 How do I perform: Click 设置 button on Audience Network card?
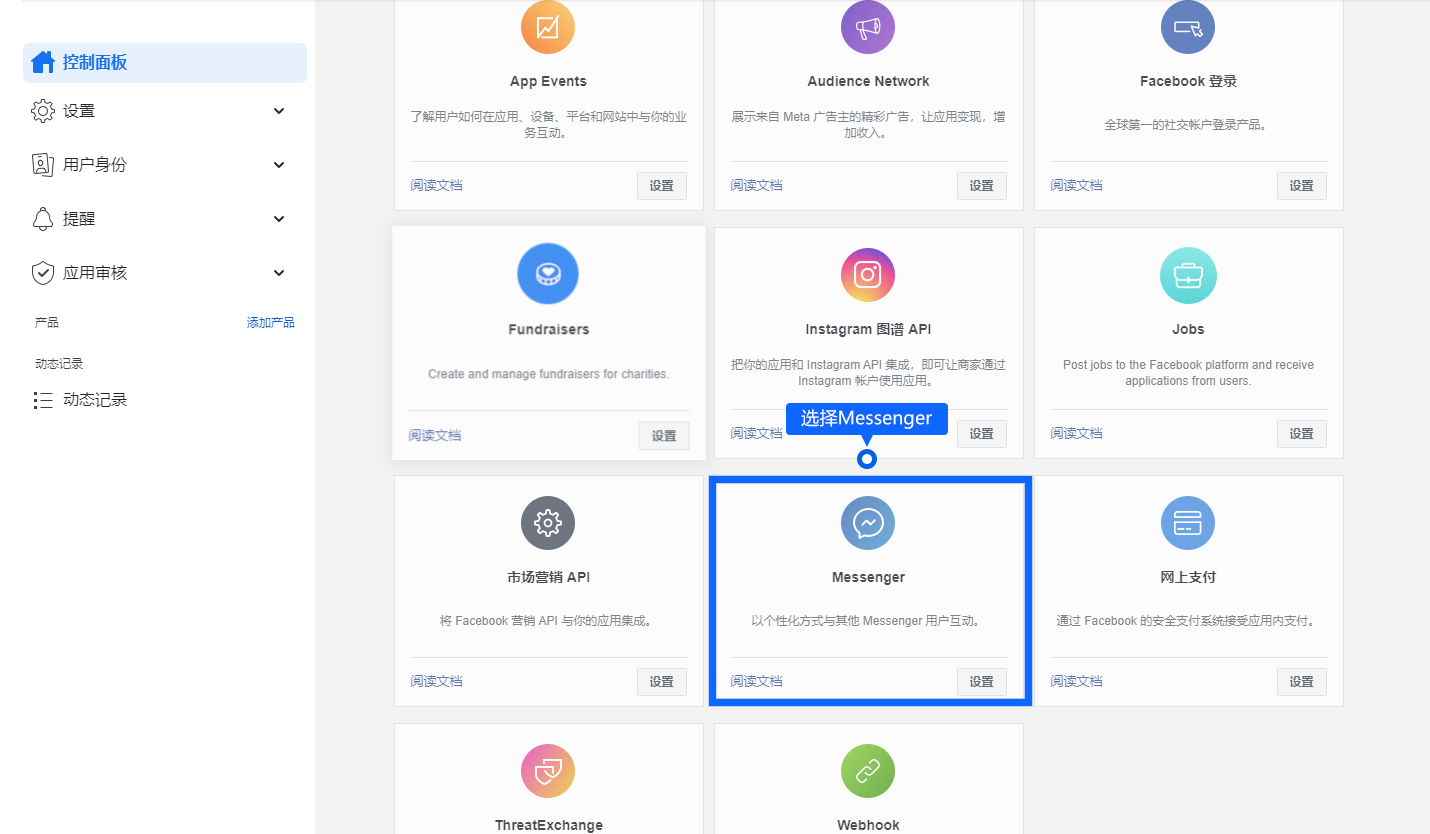(x=982, y=186)
